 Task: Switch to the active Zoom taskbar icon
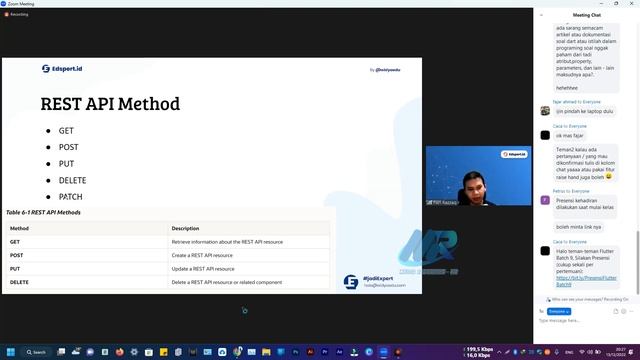point(384,352)
